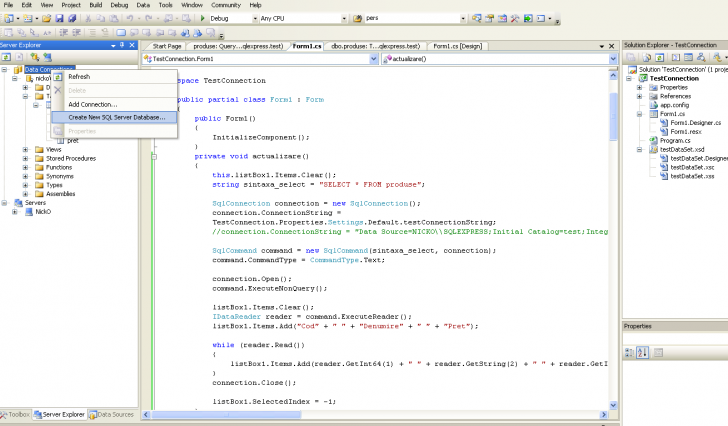The width and height of the screenshot is (728, 426).
Task: Choose Create New SQL Server Database
Action: [116, 117]
